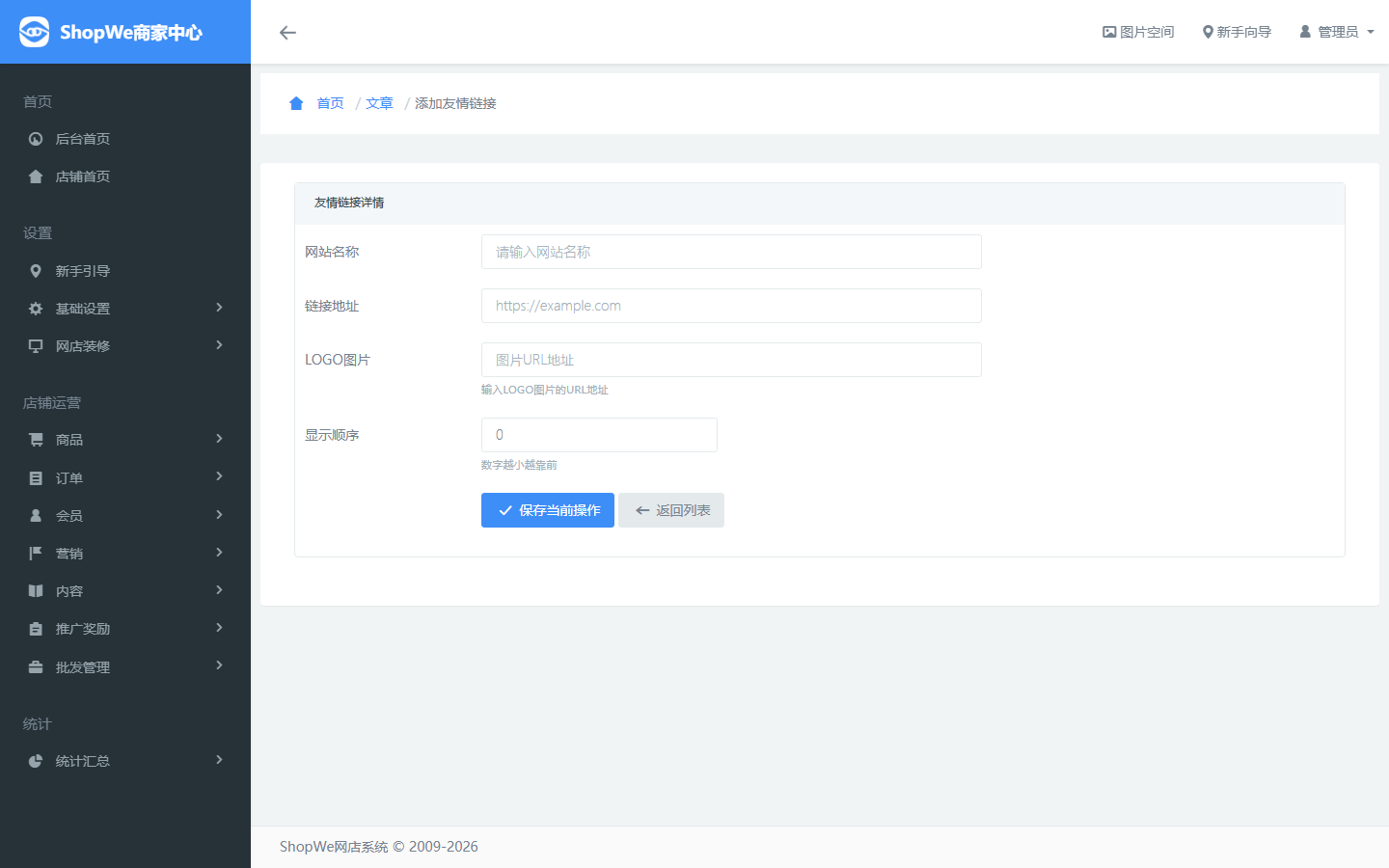Click the 统计汇总 pie chart icon
This screenshot has width=1389, height=868.
click(x=36, y=761)
